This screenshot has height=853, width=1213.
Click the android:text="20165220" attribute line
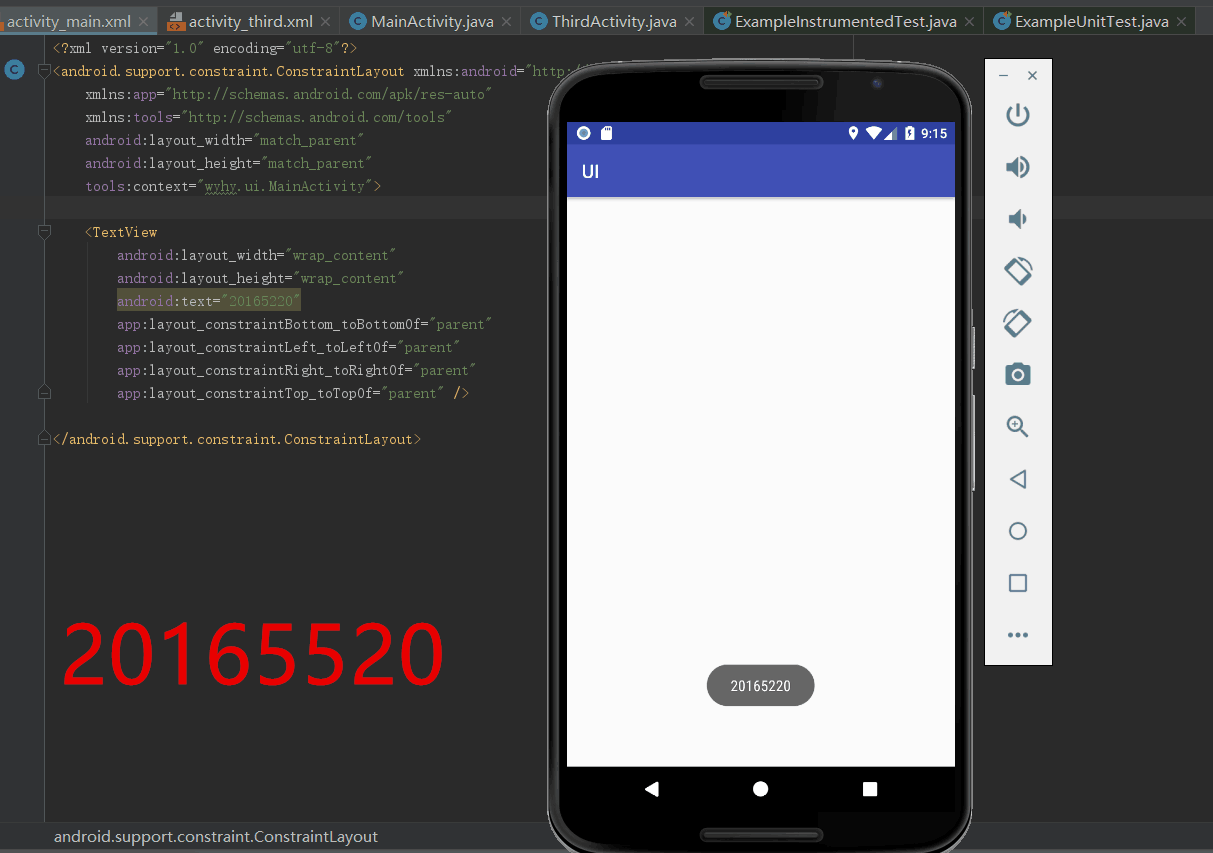[209, 301]
